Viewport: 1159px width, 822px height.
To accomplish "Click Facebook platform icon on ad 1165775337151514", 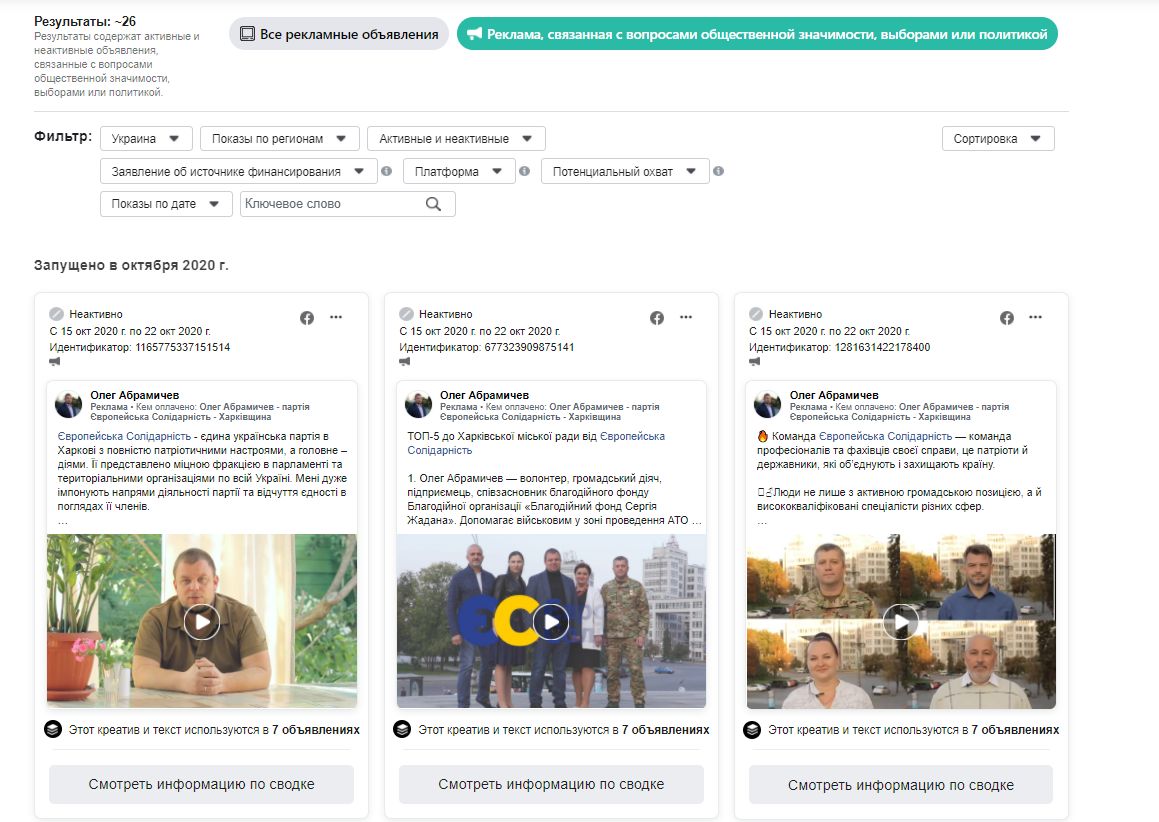I will click(x=307, y=318).
